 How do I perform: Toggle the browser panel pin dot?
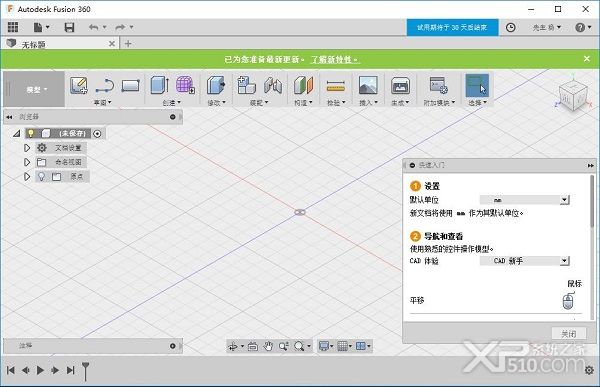(x=173, y=117)
